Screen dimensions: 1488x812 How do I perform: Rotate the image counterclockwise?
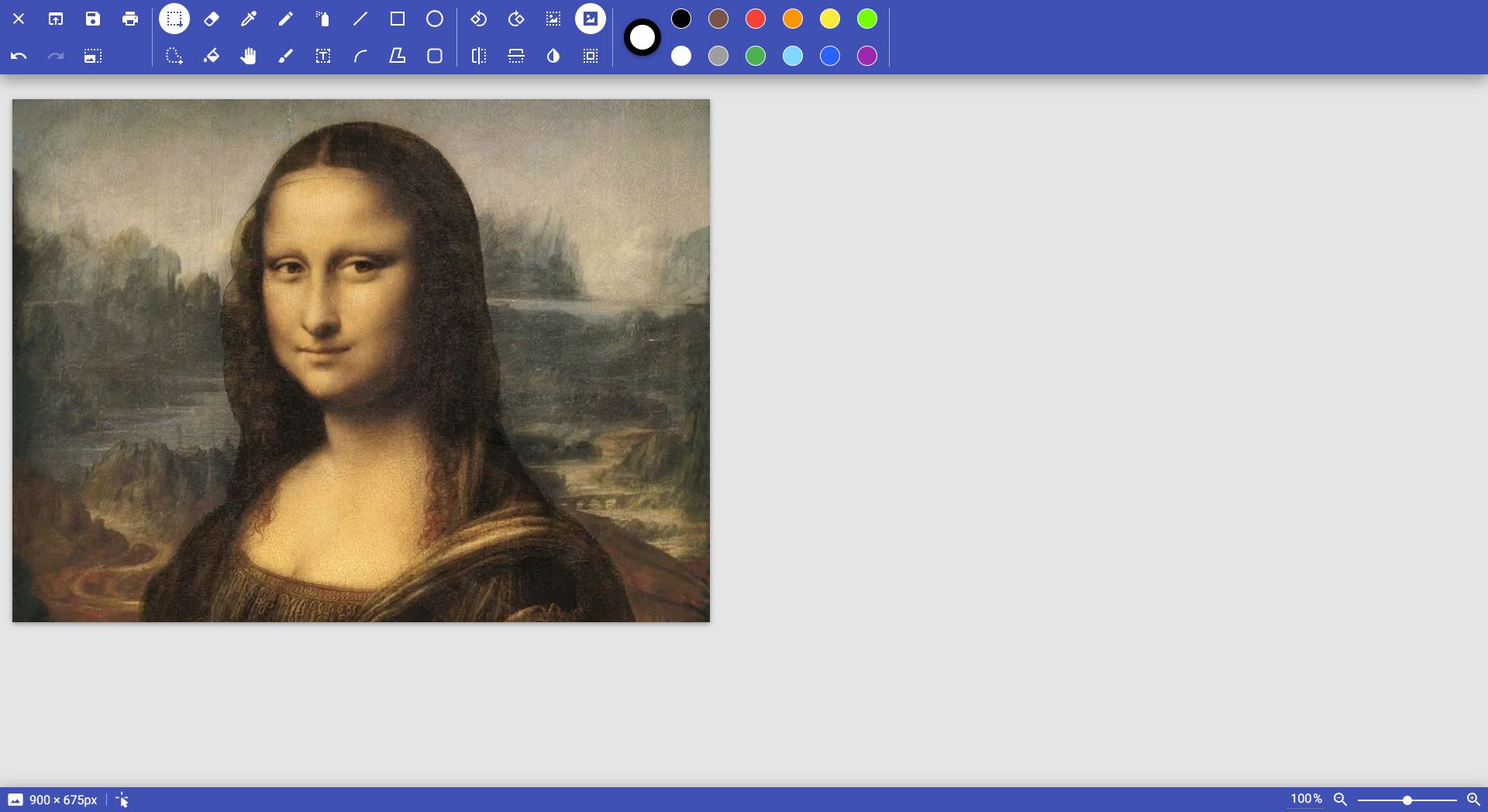click(x=478, y=19)
